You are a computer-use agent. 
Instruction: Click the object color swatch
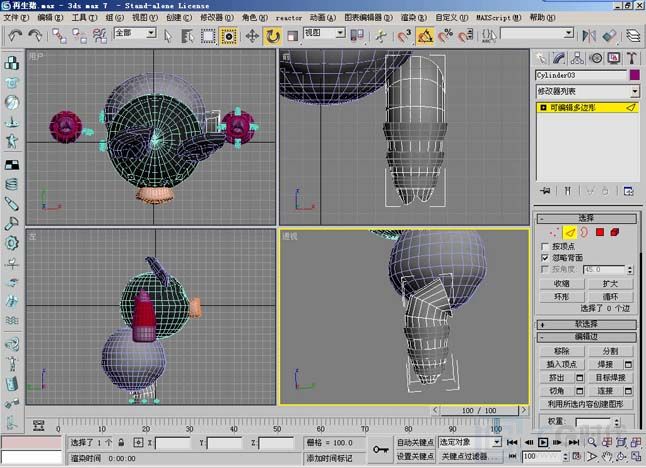tap(634, 75)
